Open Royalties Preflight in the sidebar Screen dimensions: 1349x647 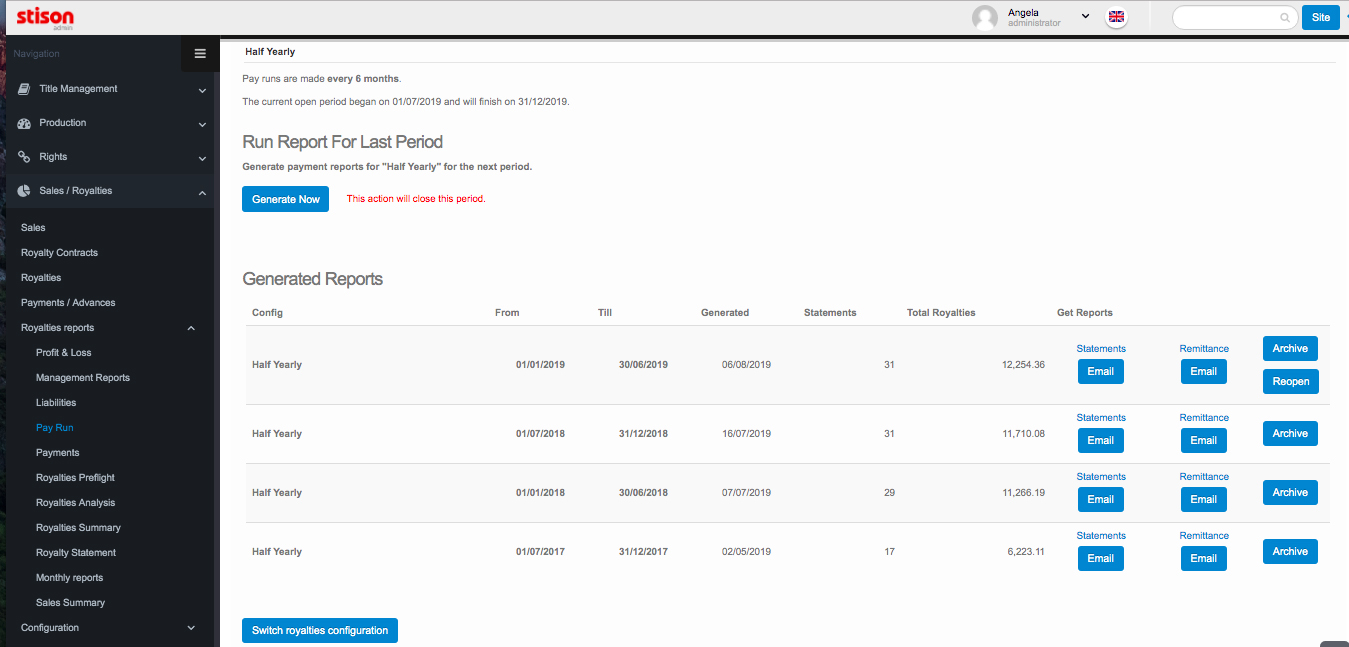pos(76,478)
